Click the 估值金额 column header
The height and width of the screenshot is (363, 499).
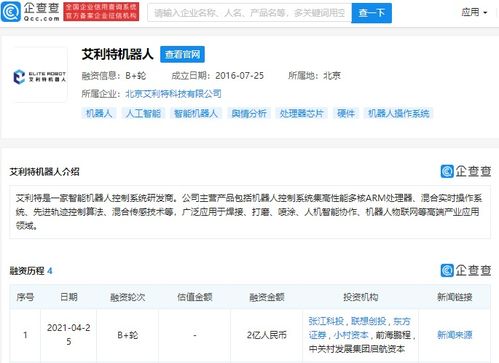pyautogui.click(x=195, y=297)
